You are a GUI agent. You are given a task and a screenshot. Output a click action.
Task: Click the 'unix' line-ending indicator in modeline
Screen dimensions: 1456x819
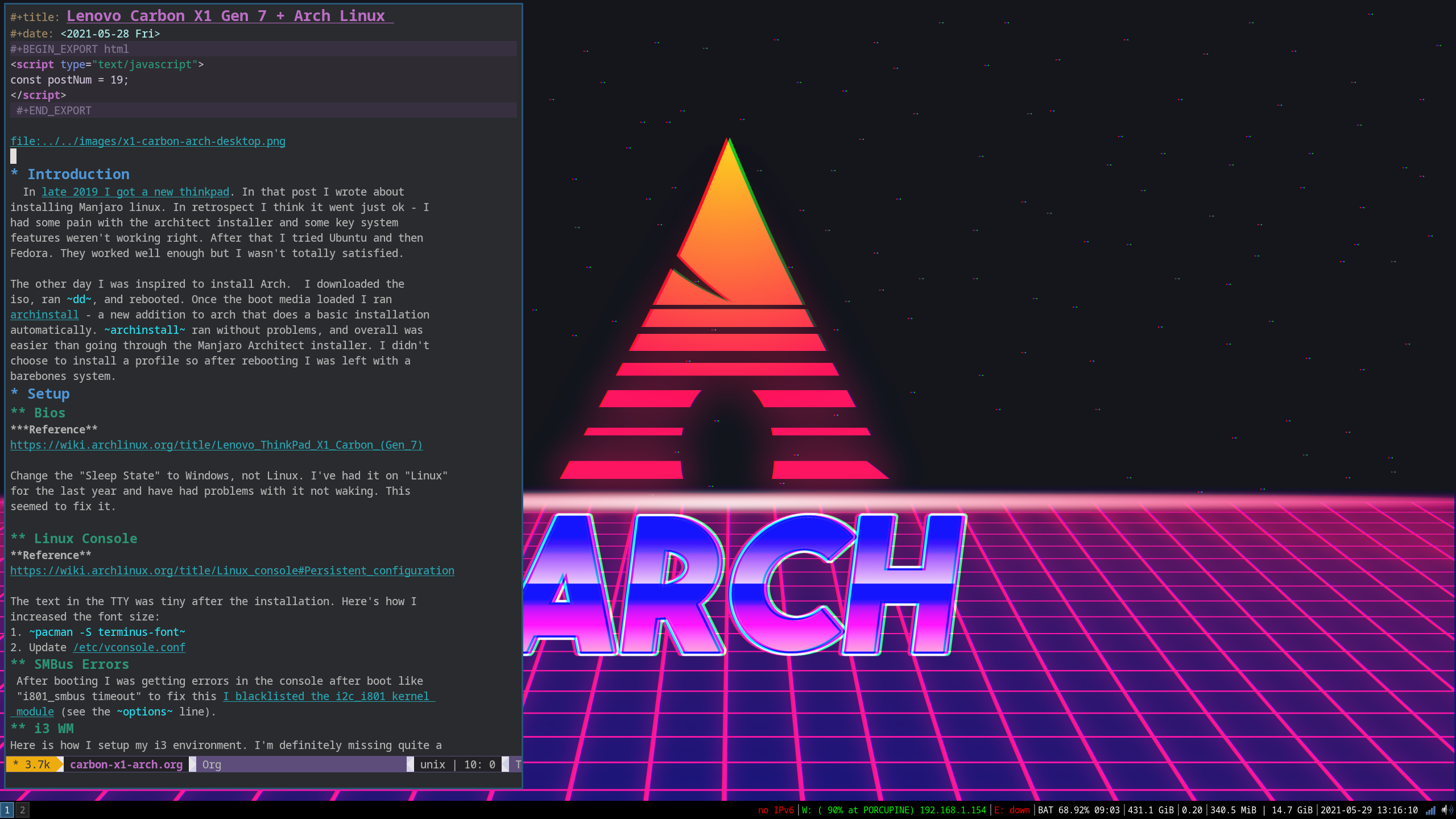pos(433,764)
